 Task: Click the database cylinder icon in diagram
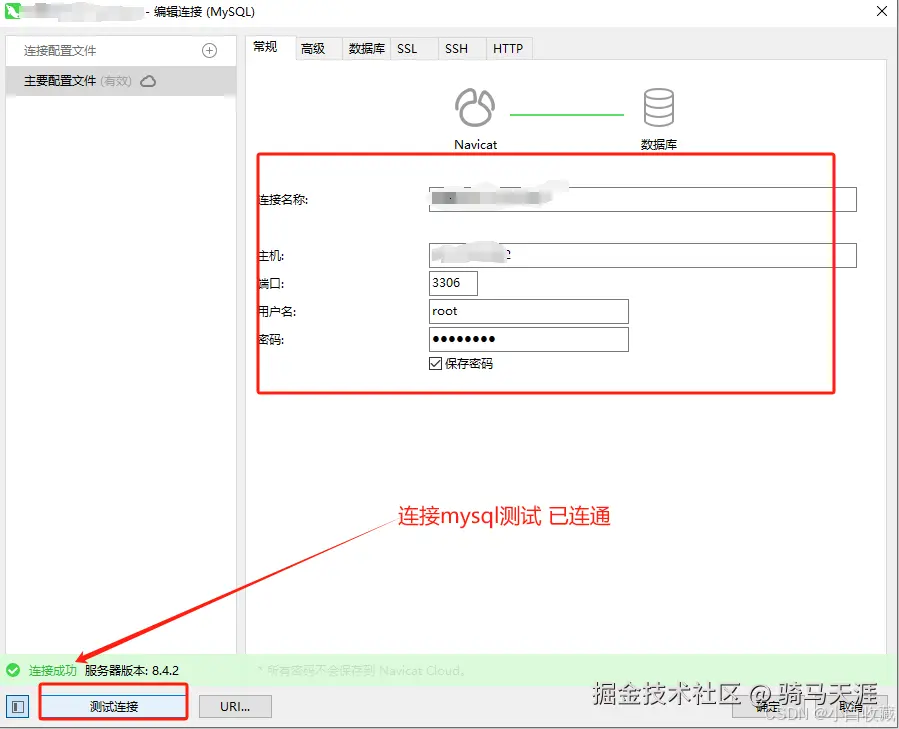pyautogui.click(x=658, y=107)
